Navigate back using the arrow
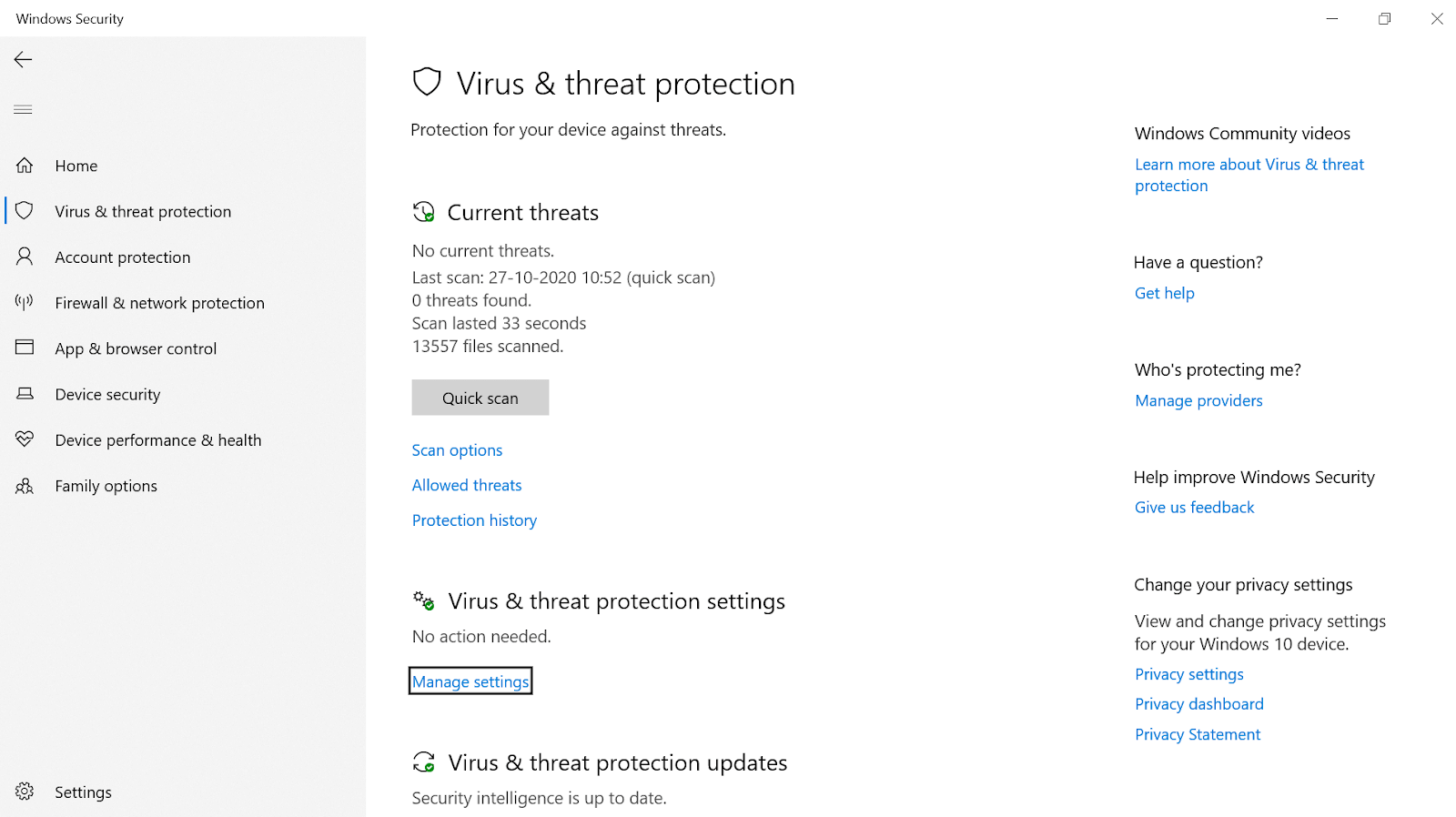 (x=23, y=59)
